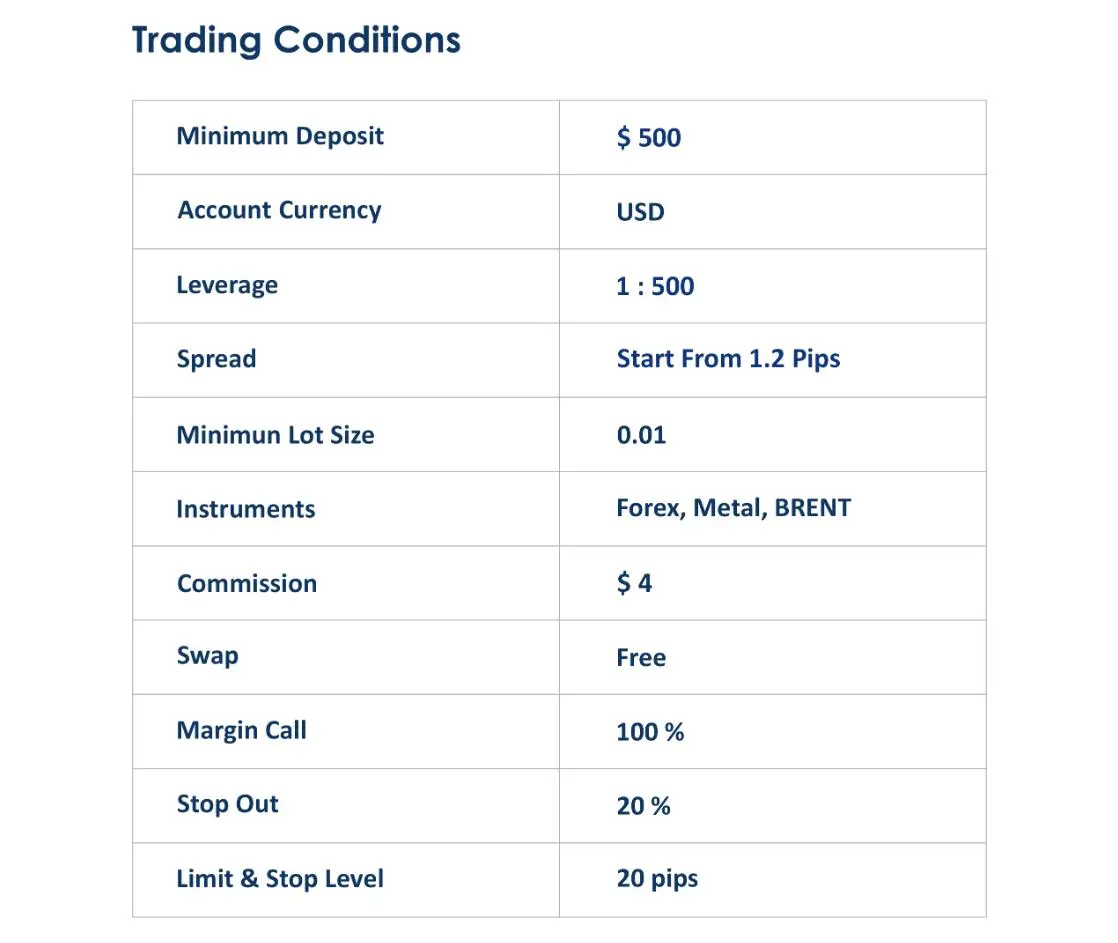Select the Leverage label
Screen dimensions: 1118x943
[227, 286]
